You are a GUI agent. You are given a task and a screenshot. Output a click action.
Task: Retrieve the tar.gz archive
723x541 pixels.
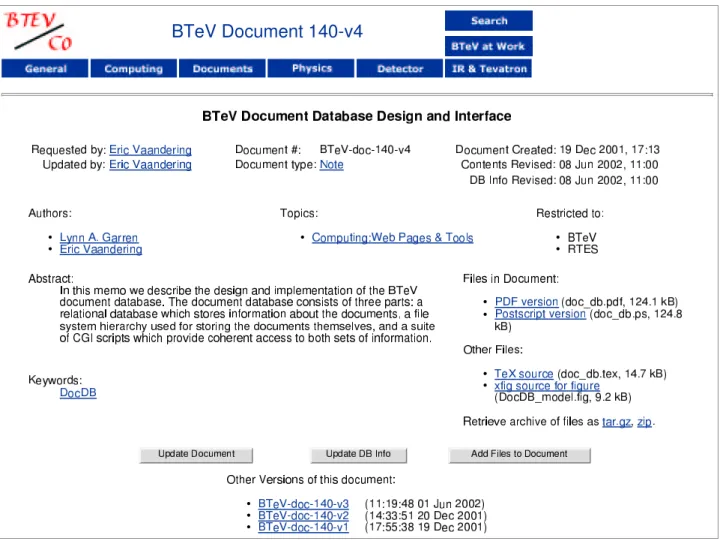point(616,422)
